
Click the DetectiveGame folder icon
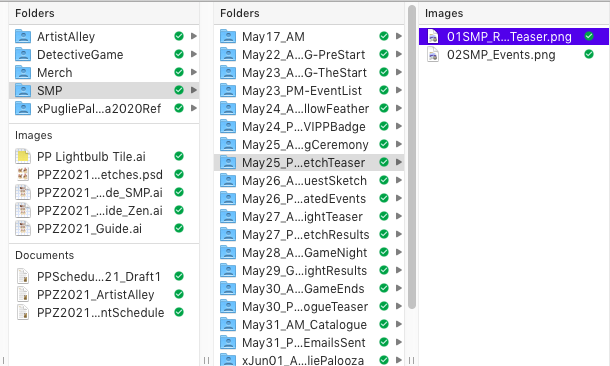point(23,54)
